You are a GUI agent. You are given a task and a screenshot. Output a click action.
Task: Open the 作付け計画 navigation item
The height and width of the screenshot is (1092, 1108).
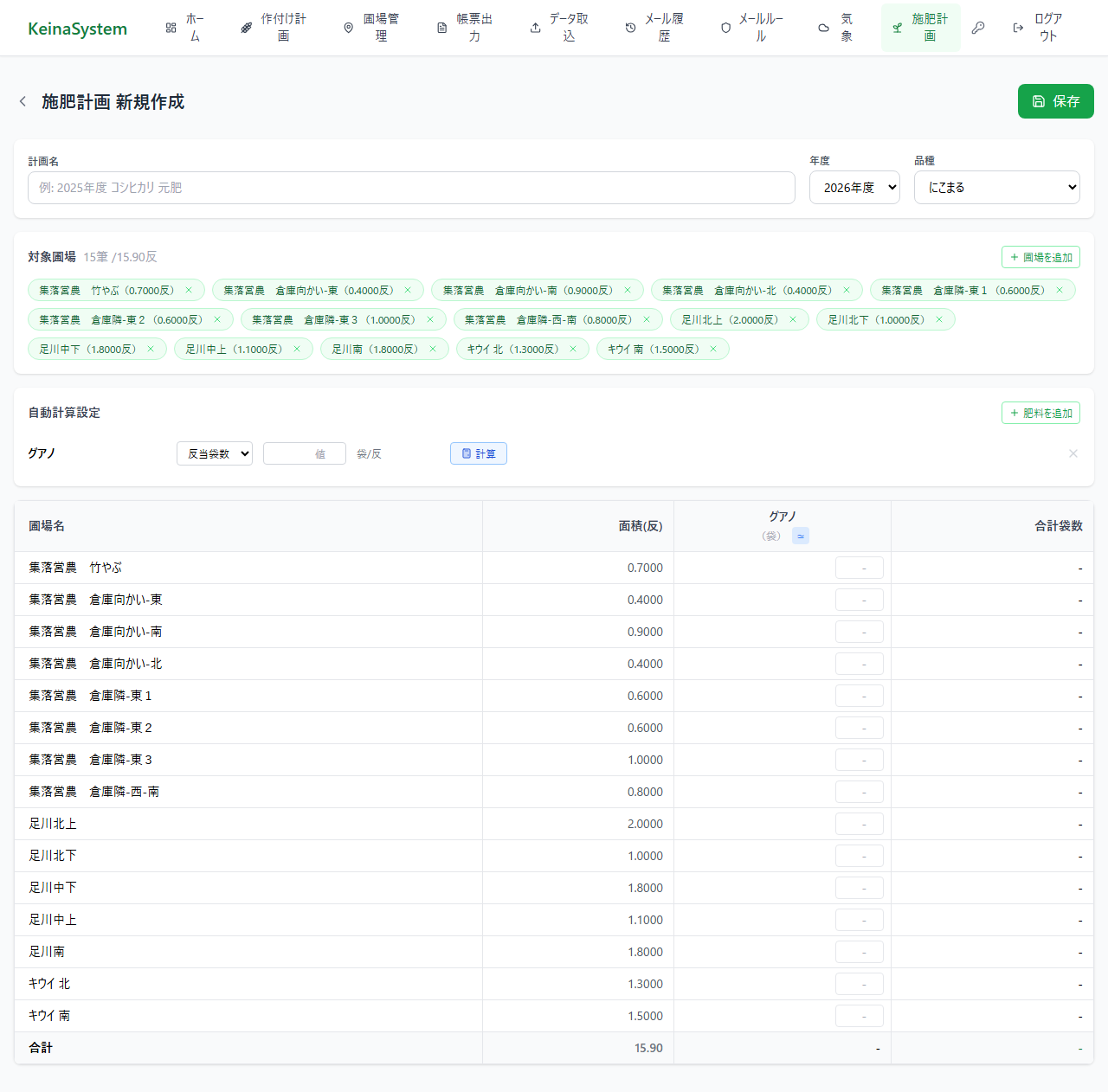click(x=274, y=28)
